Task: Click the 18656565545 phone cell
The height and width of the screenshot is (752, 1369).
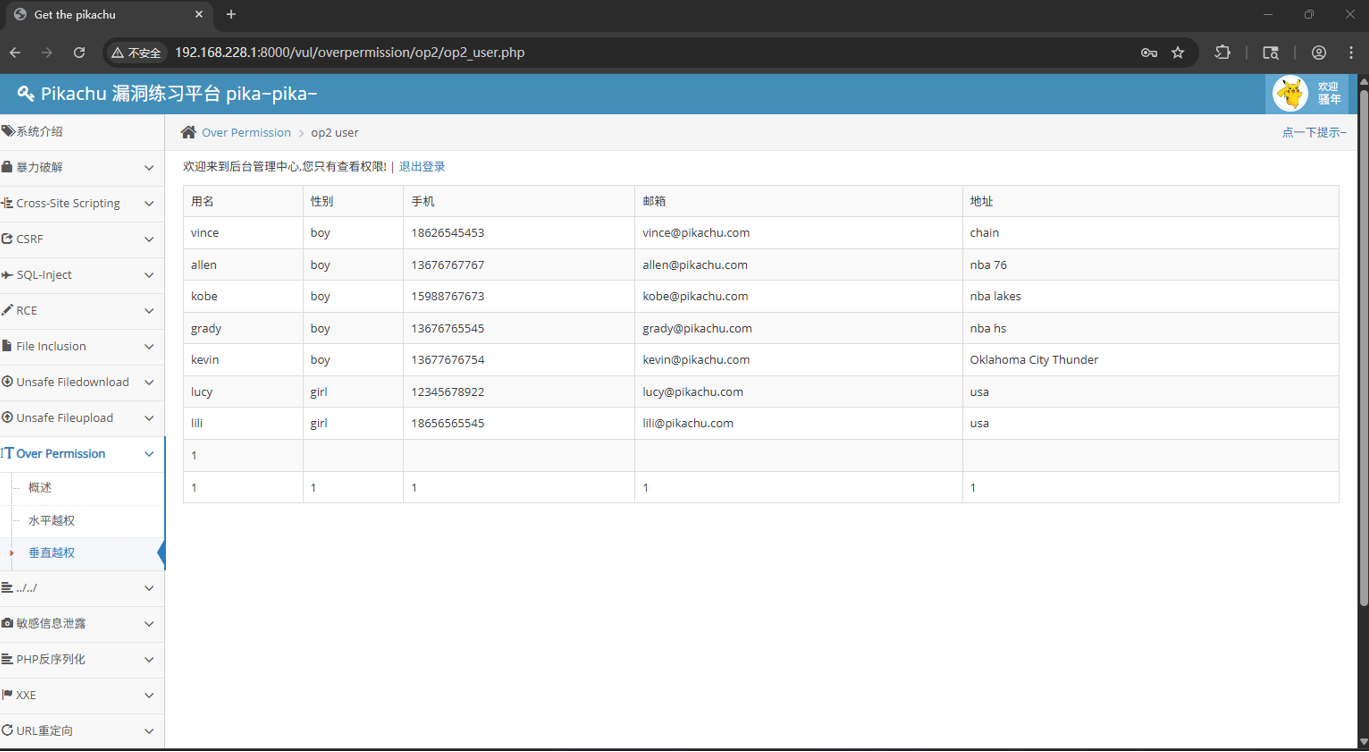Action: click(x=518, y=424)
